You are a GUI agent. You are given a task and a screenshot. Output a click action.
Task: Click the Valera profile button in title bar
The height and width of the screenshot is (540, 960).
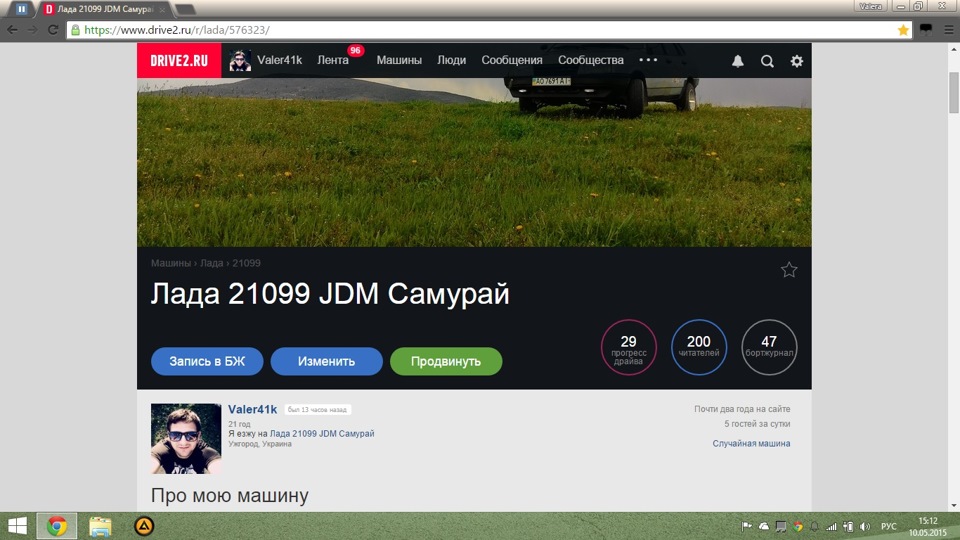(x=870, y=6)
